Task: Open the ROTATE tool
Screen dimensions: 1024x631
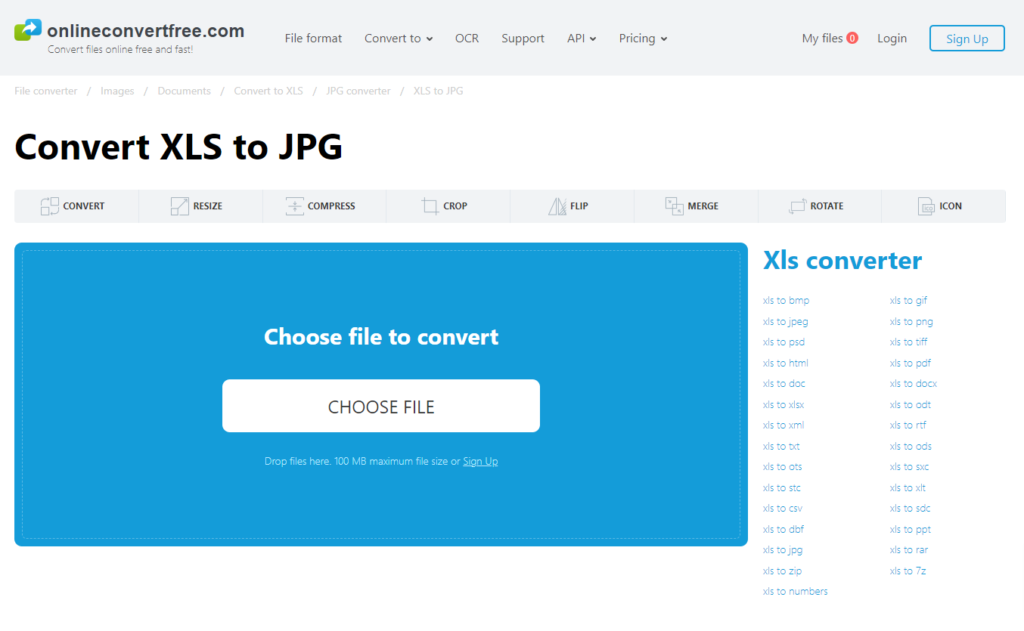Action: tap(819, 206)
